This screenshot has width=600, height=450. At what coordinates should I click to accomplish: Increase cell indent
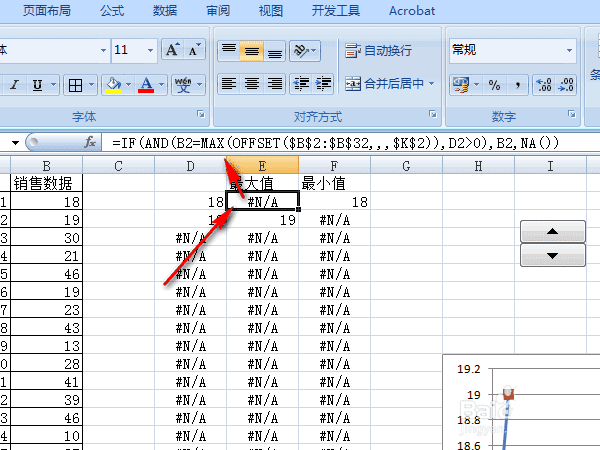pyautogui.click(x=323, y=84)
